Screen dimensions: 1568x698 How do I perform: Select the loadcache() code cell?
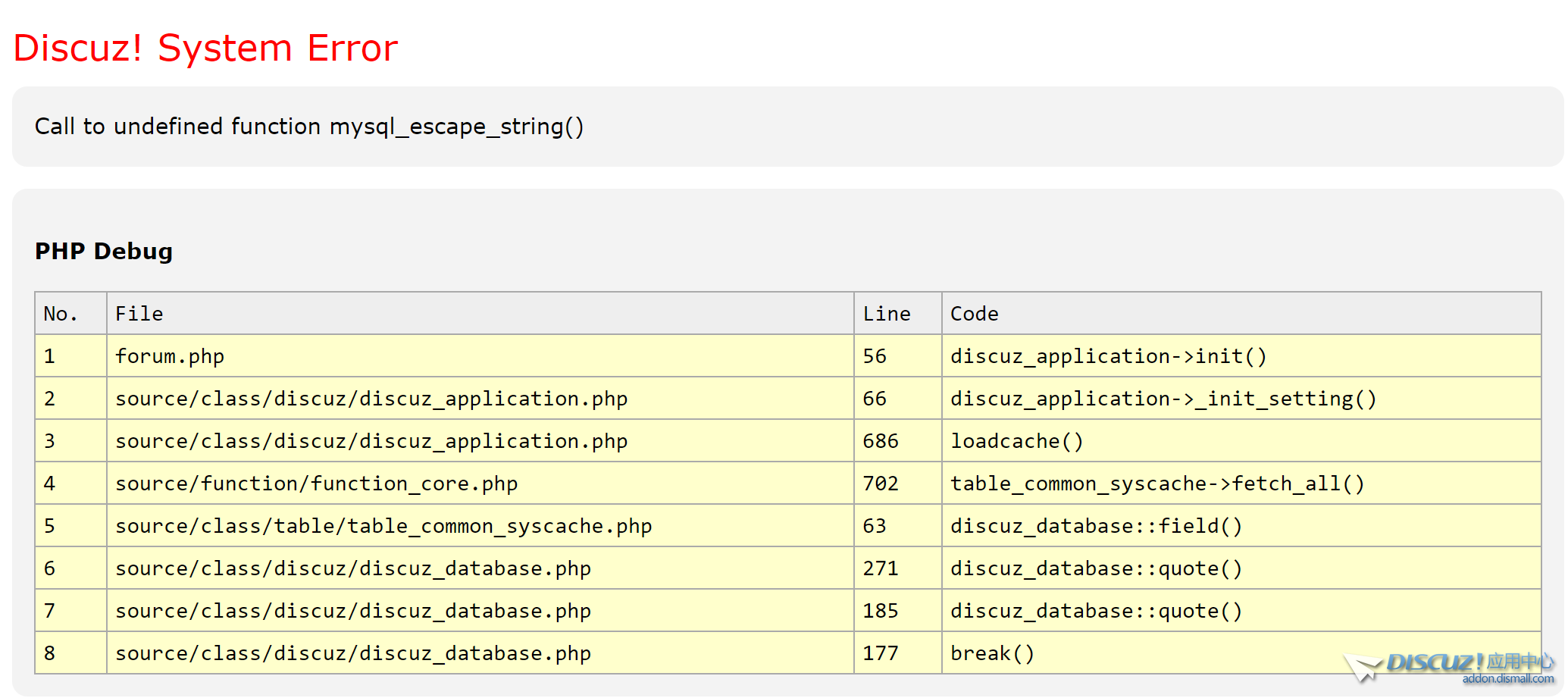[x=1017, y=441]
